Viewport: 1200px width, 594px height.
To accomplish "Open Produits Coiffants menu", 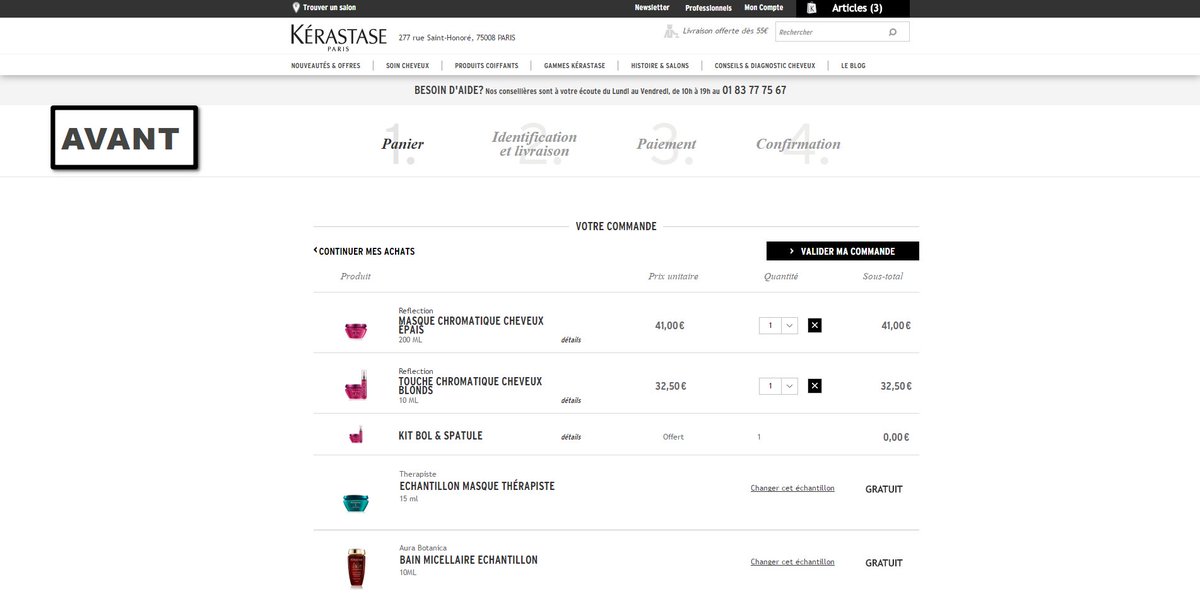I will pyautogui.click(x=486, y=66).
